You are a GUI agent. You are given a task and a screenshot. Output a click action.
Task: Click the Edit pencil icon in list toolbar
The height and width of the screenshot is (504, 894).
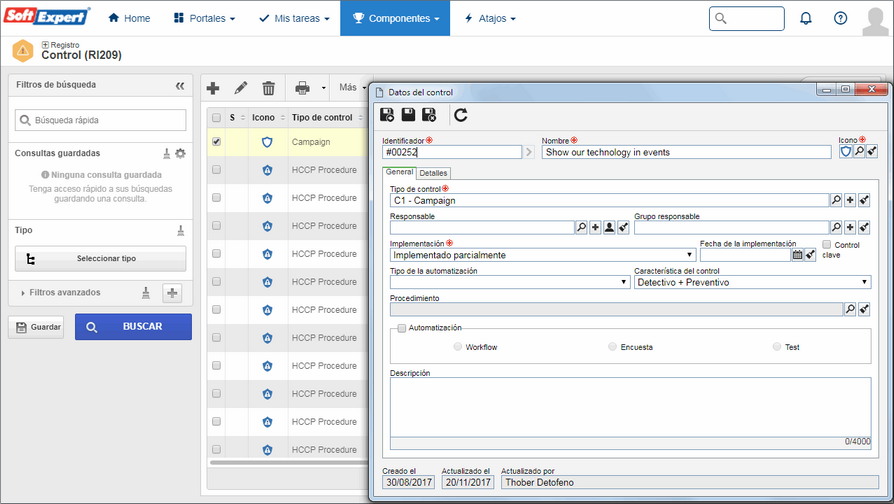[241, 88]
